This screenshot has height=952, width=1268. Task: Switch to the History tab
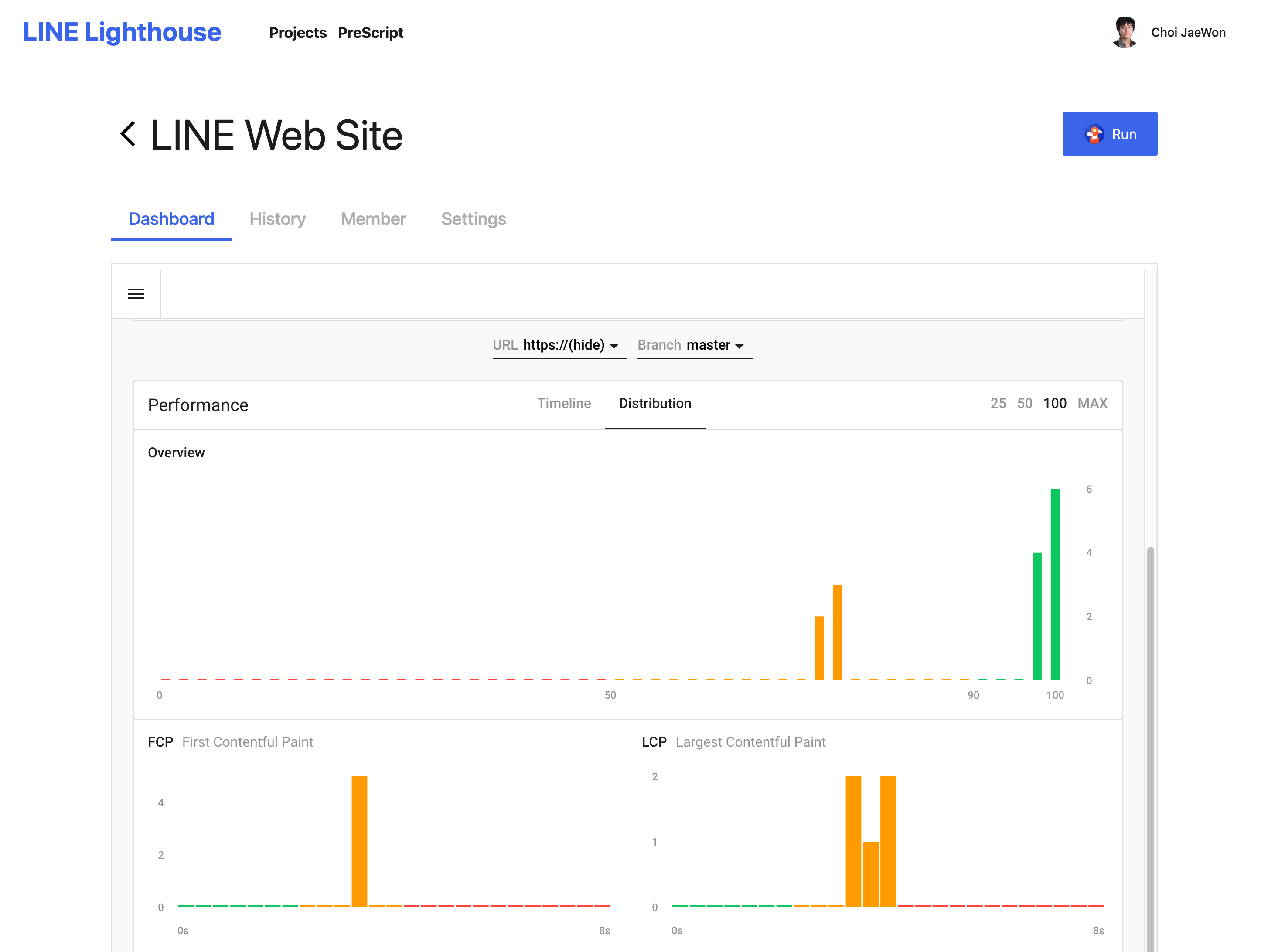click(277, 219)
